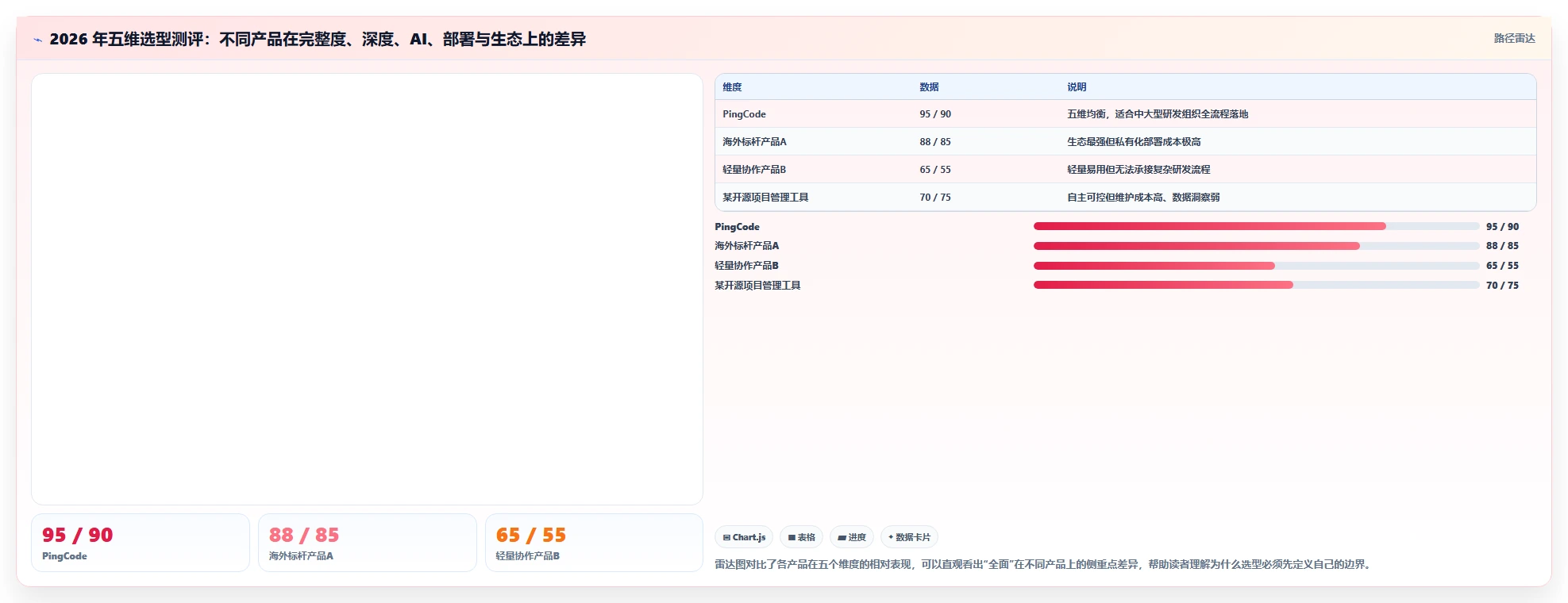Click the PingCode label beside the progress bar

point(737,227)
